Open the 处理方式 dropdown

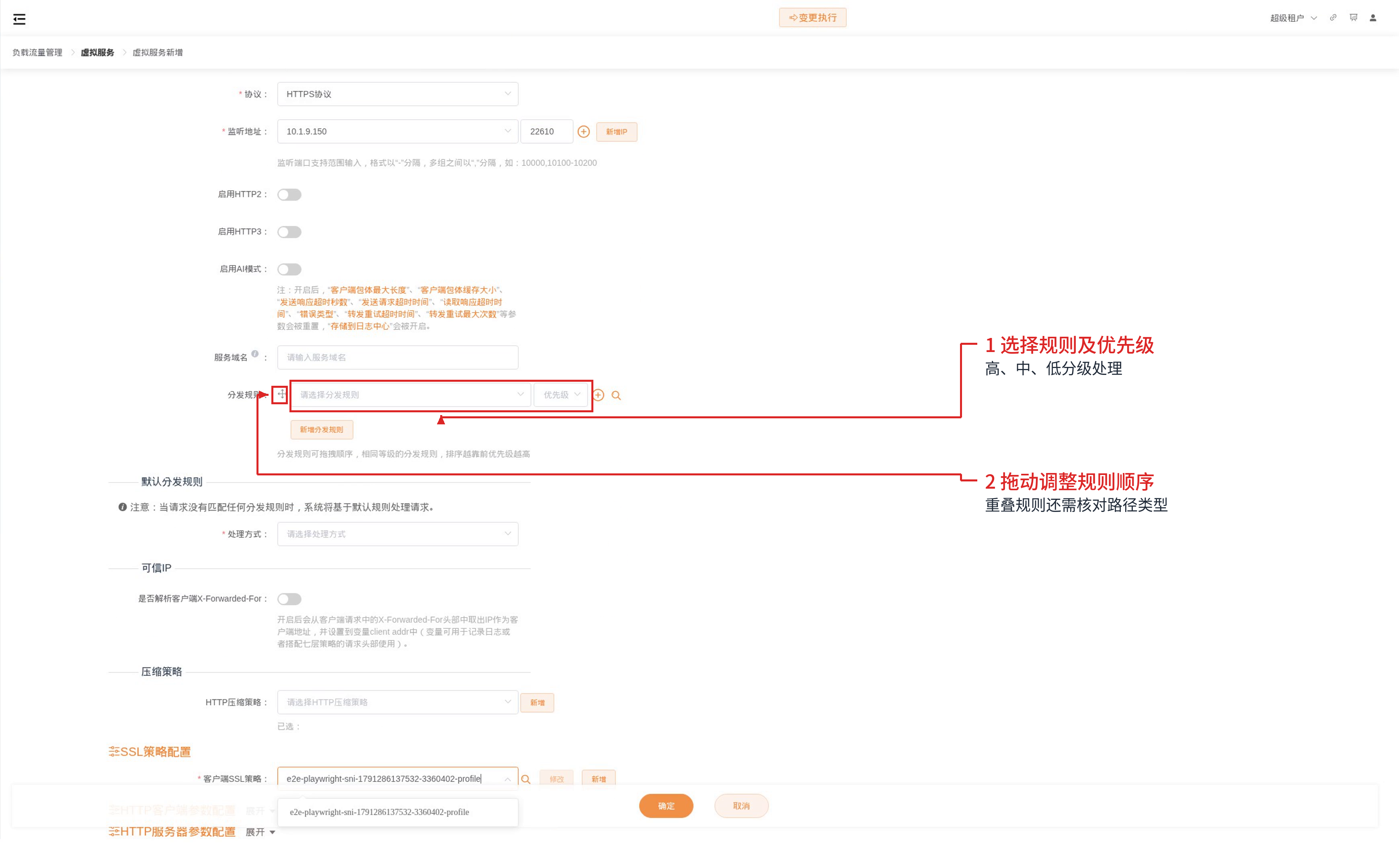pyautogui.click(x=398, y=534)
